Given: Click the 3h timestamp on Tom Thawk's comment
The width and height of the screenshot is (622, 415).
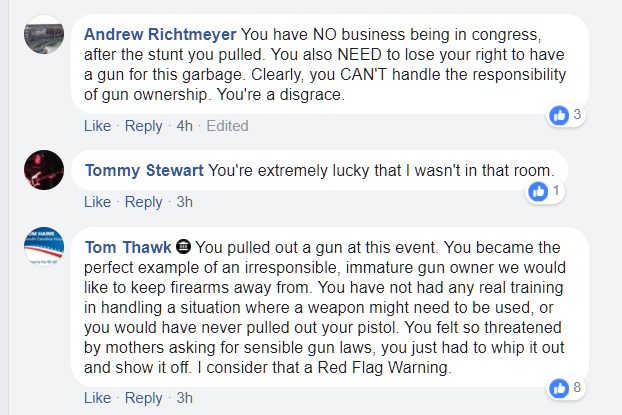Looking at the screenshot, I should click(184, 398).
